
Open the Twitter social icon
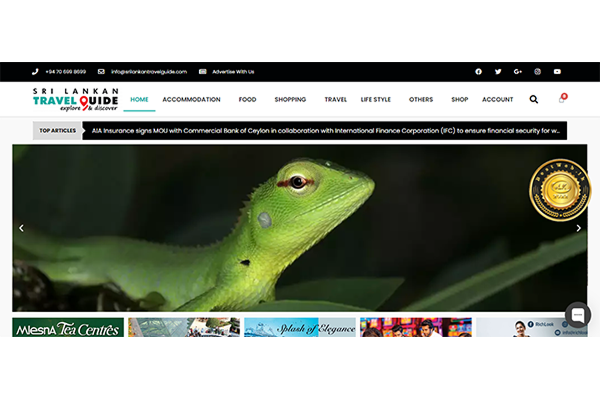[x=498, y=72]
